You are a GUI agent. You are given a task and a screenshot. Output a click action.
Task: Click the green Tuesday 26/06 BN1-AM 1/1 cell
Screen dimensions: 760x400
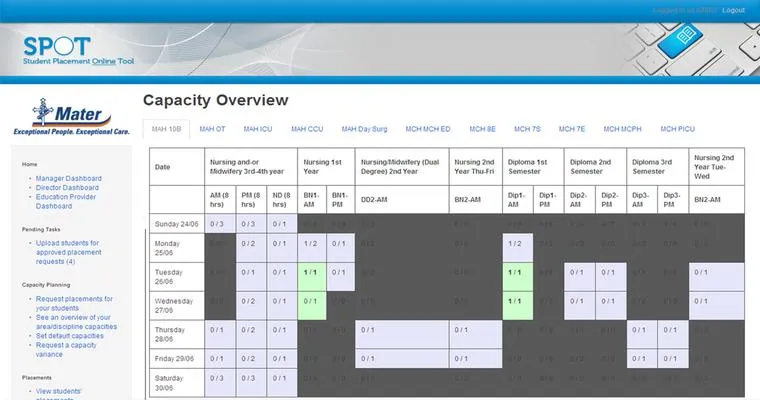(x=312, y=277)
